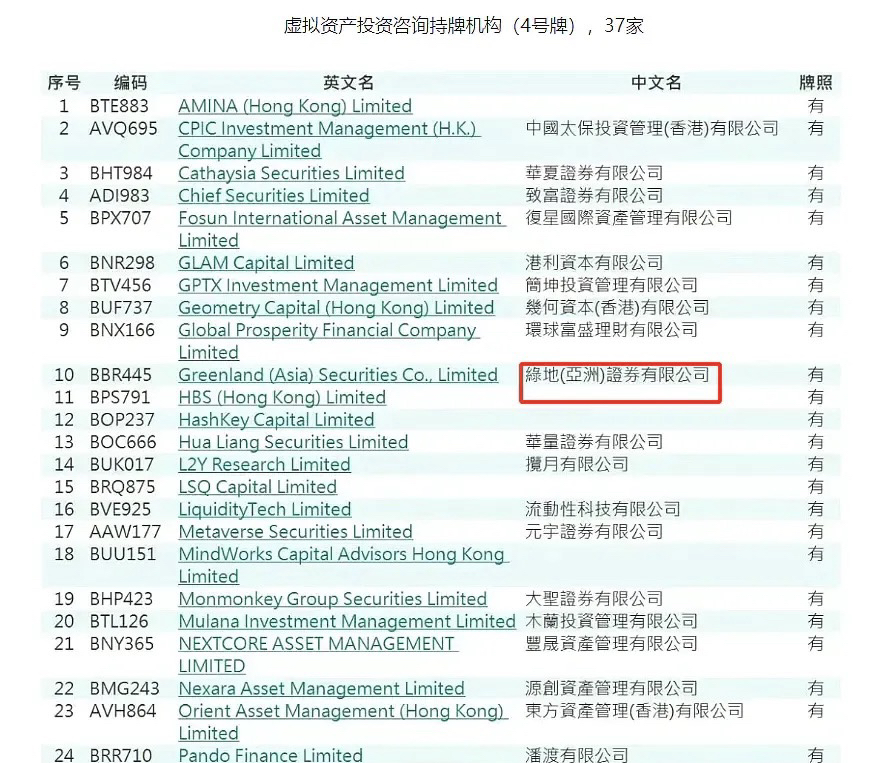Select code cell BPS791
The image size is (872, 763).
click(x=120, y=397)
